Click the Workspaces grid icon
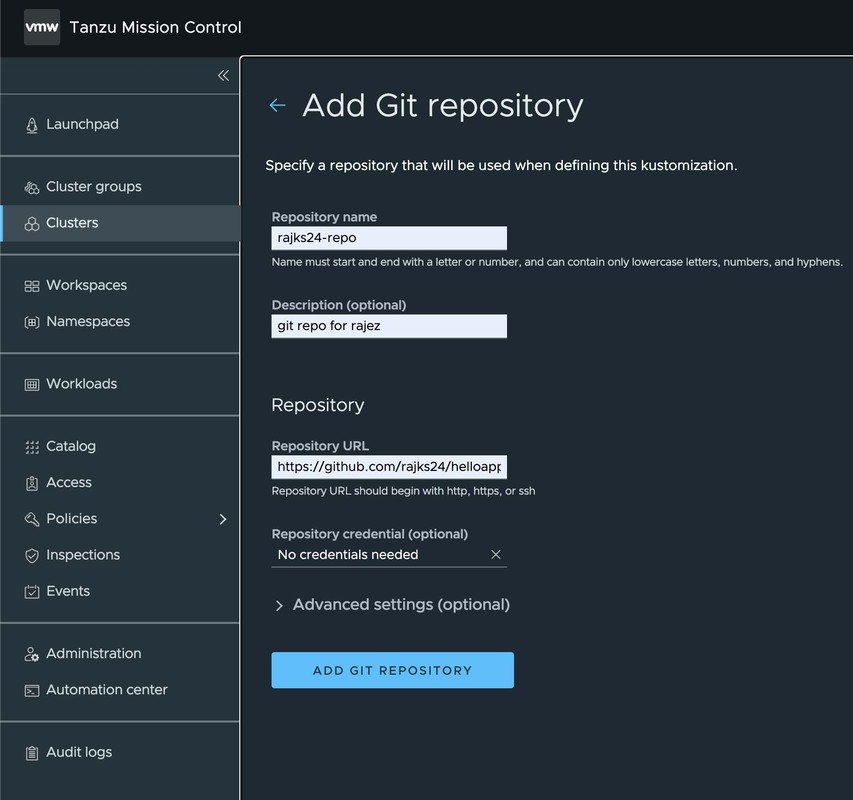853x800 pixels. pos(31,286)
